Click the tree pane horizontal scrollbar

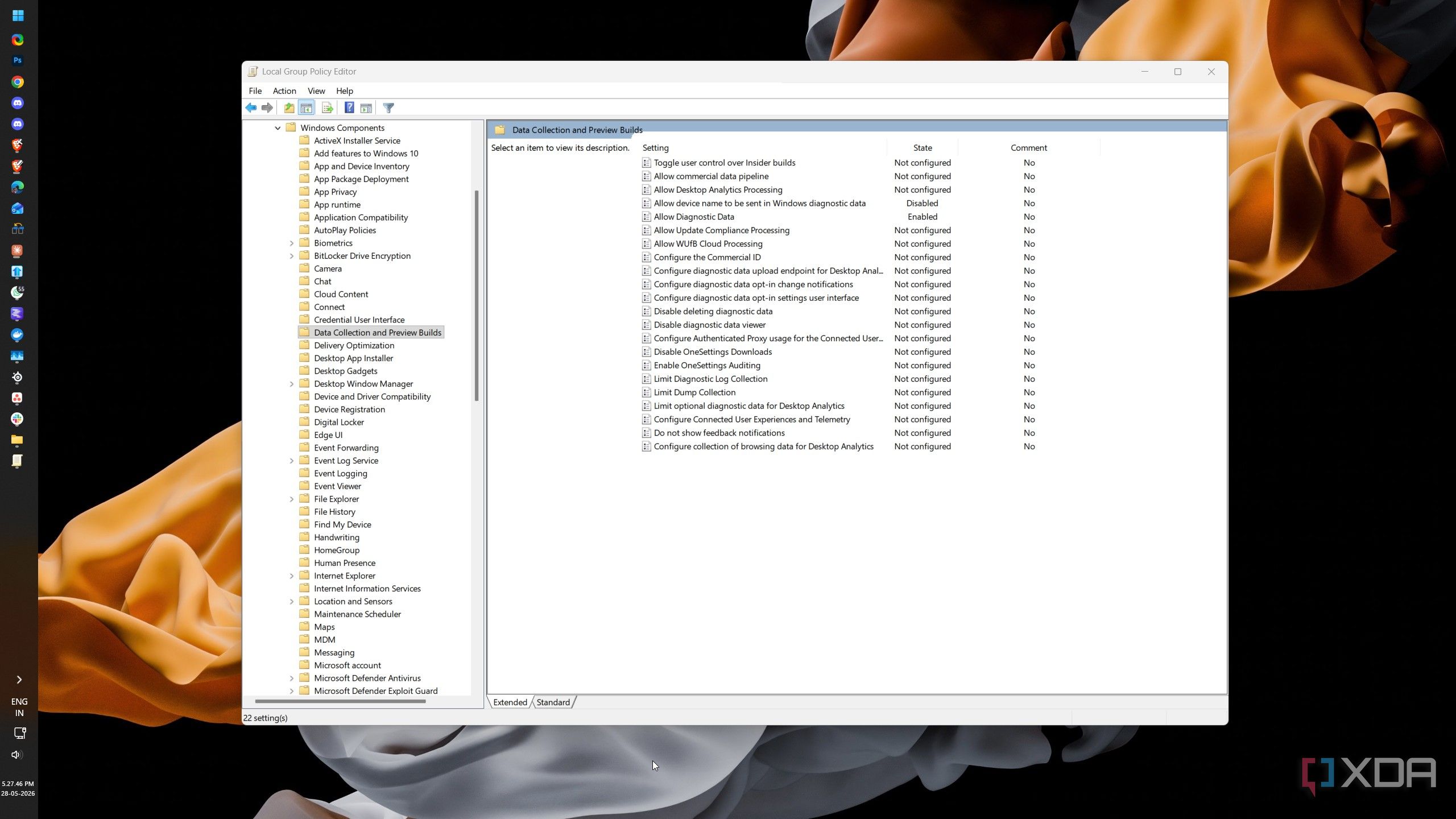[x=340, y=701]
